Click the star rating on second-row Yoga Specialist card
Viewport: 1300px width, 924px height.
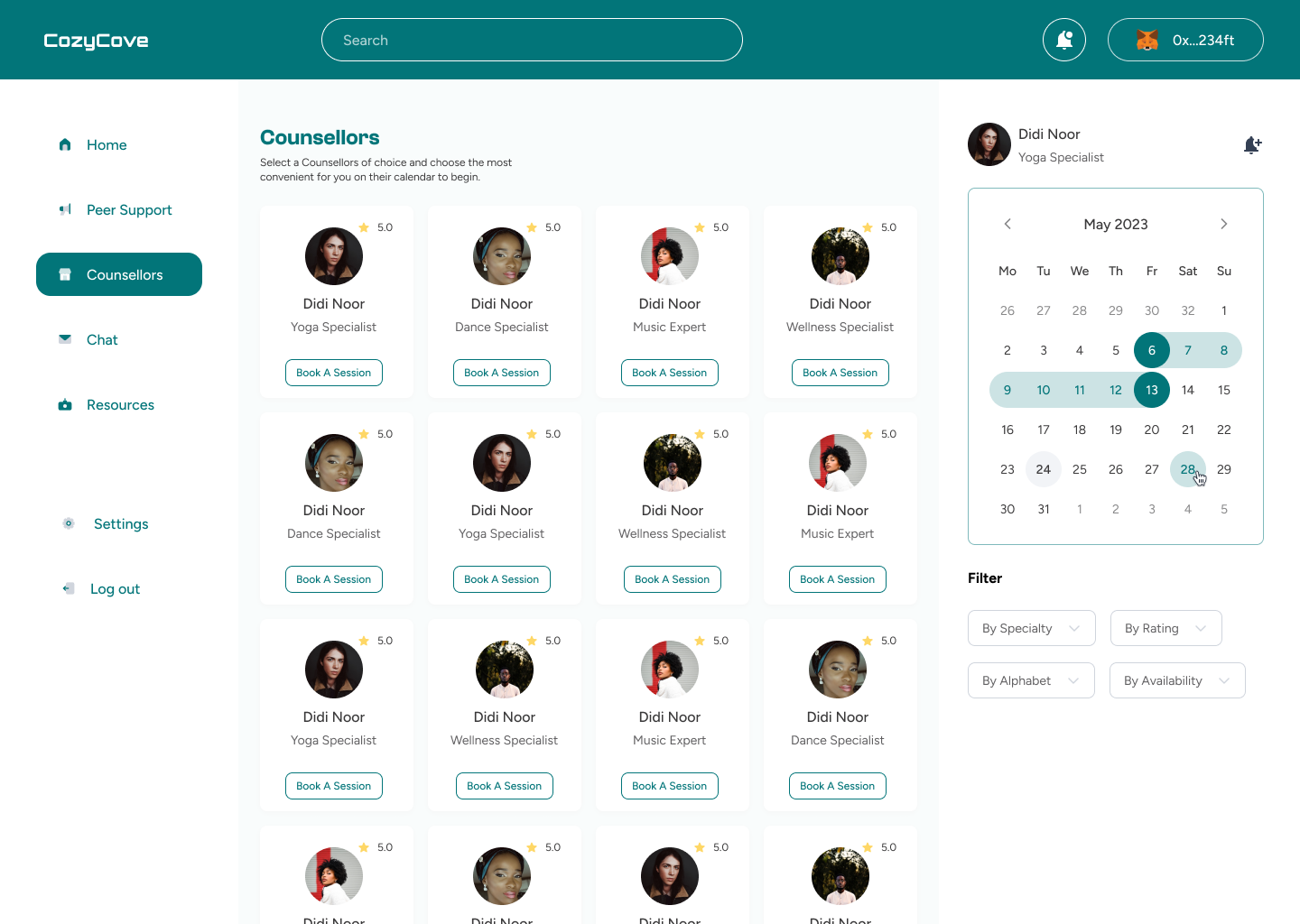click(543, 434)
